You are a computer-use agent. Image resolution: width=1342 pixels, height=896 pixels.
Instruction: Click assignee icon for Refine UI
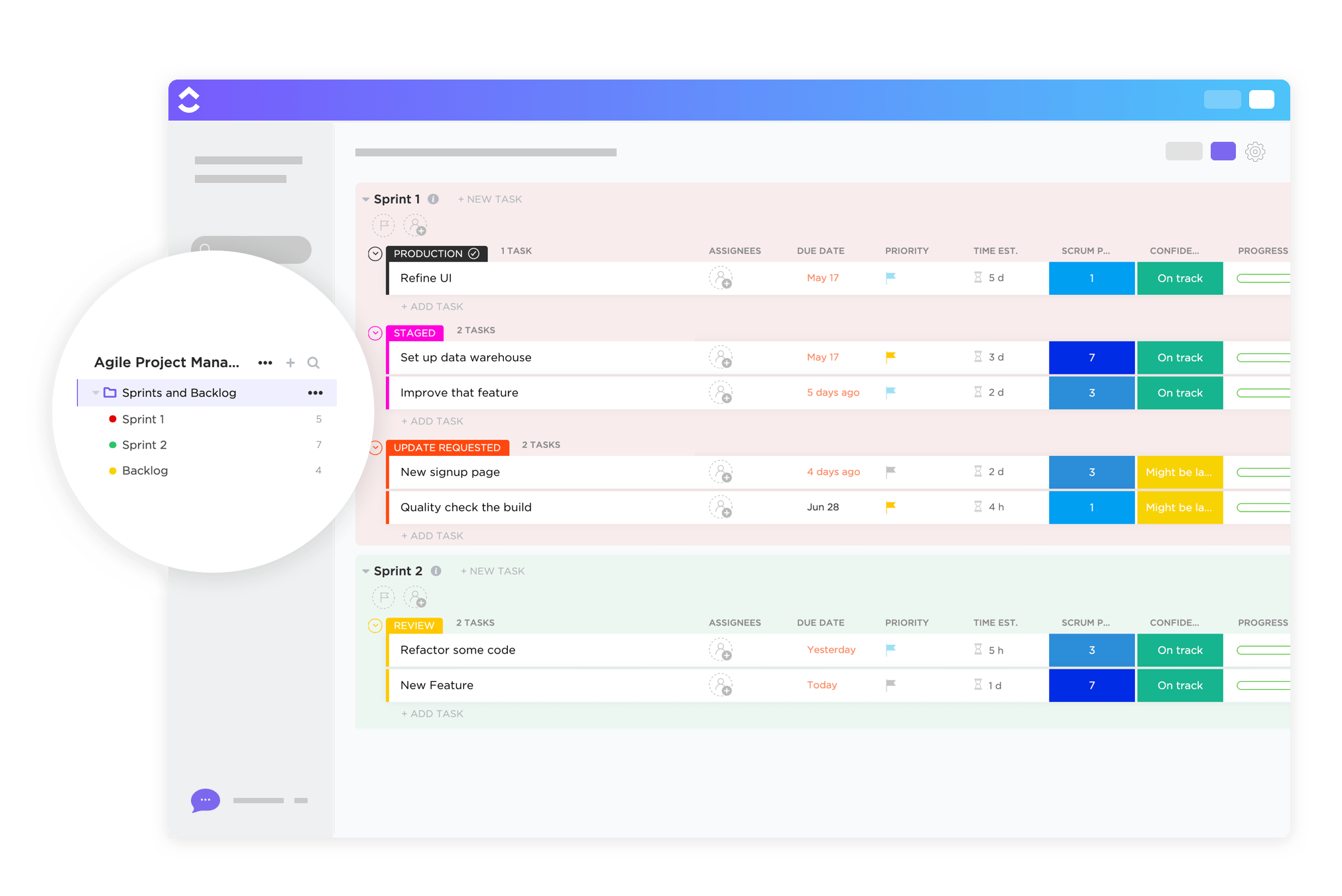point(721,278)
